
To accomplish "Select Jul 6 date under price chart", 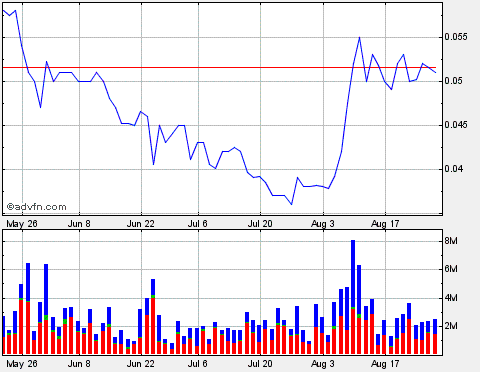I will pyautogui.click(x=197, y=224).
